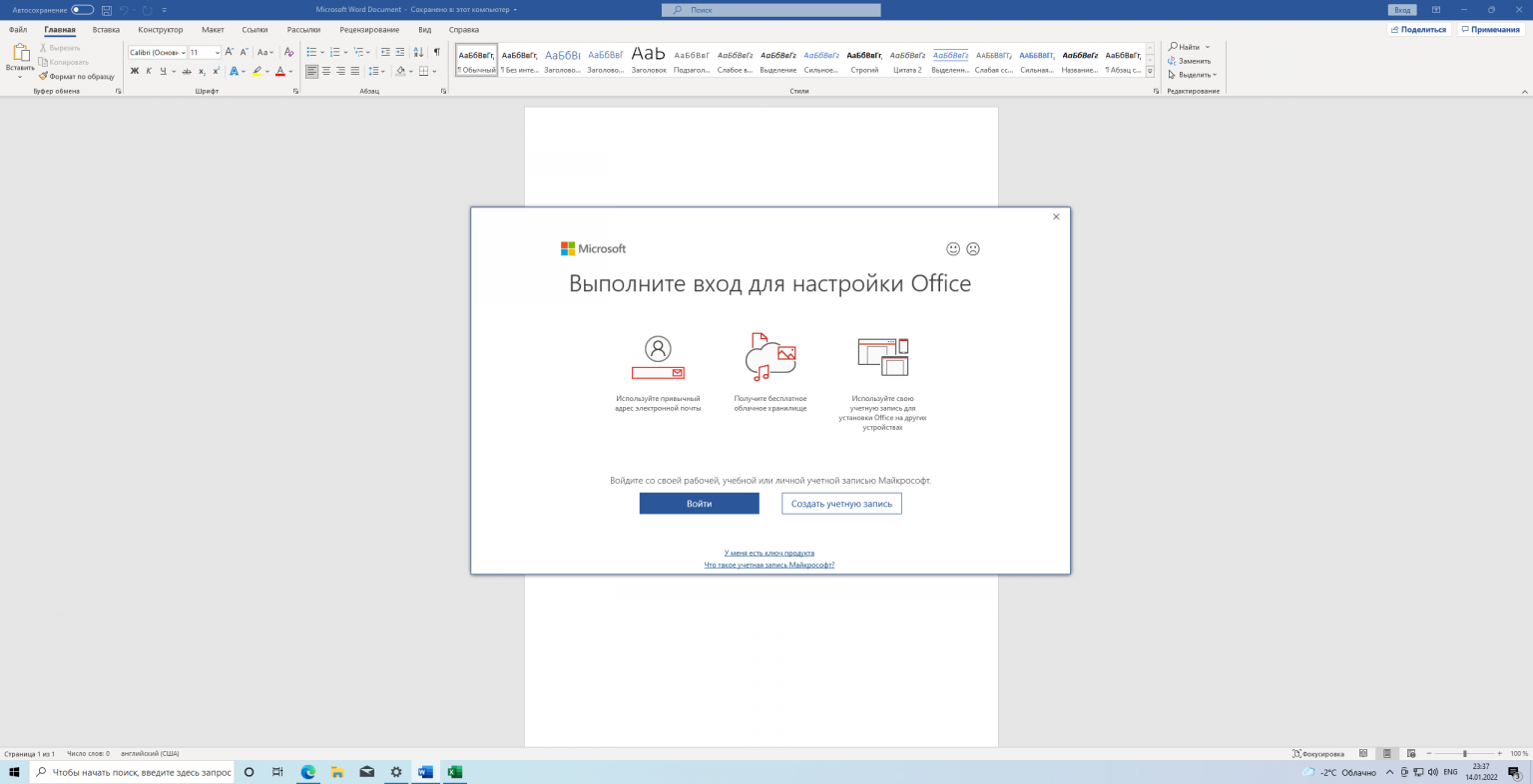Viewport: 1533px width, 784px height.
Task: Open the У меня есть ключ продукта link
Action: [x=768, y=553]
